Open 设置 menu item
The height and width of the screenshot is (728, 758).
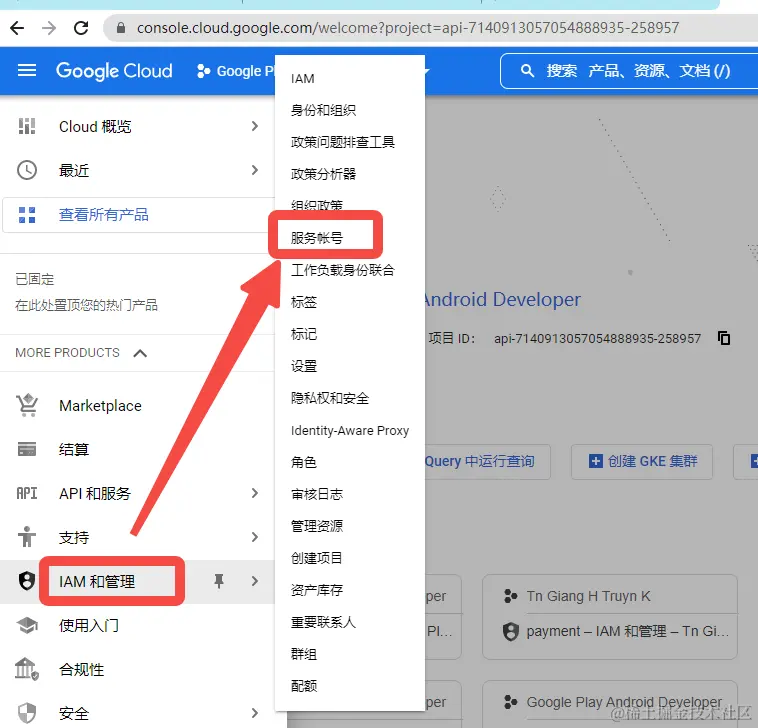304,366
